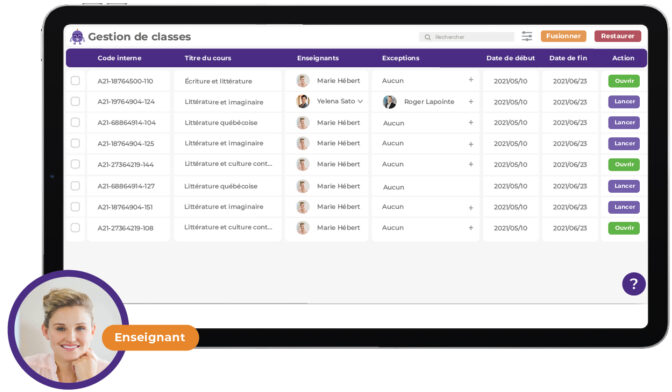The image size is (672, 392).
Task: Click the purple mascot logo icon
Action: point(77,37)
